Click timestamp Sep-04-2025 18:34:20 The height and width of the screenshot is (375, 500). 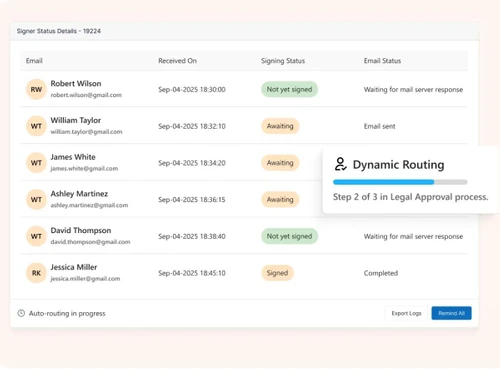point(192,163)
